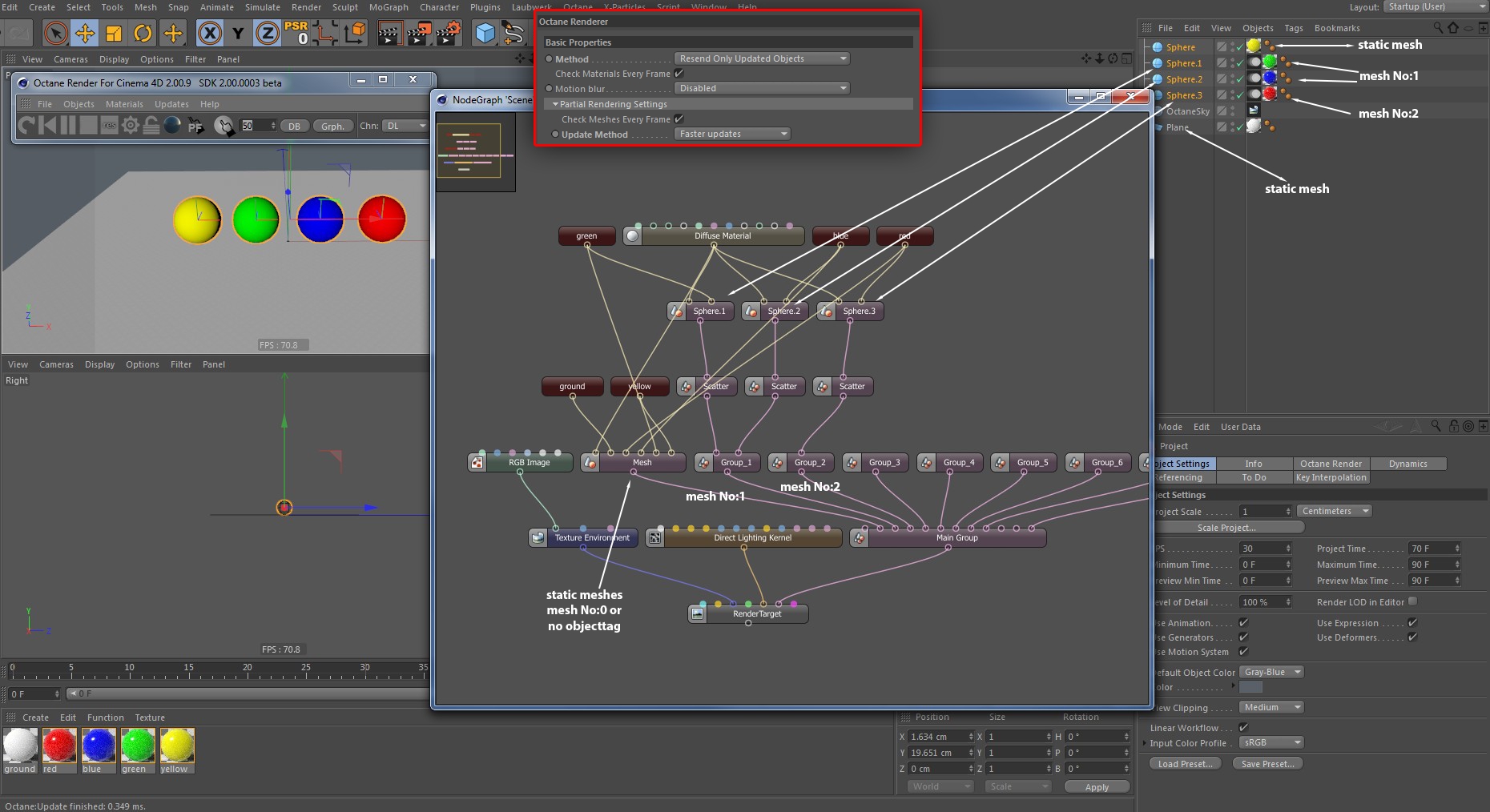The image size is (1490, 812).
Task: Click the RenderTarget node in NodeGraph
Action: pos(748,613)
